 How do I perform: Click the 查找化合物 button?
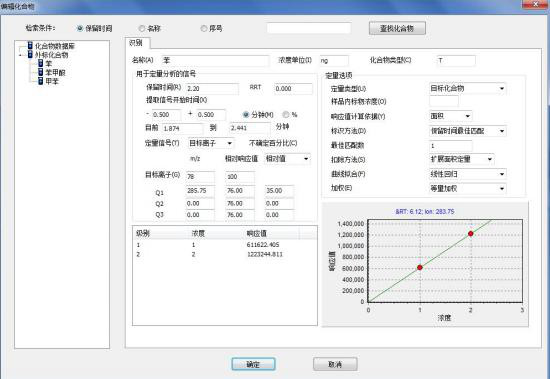pyautogui.click(x=397, y=28)
